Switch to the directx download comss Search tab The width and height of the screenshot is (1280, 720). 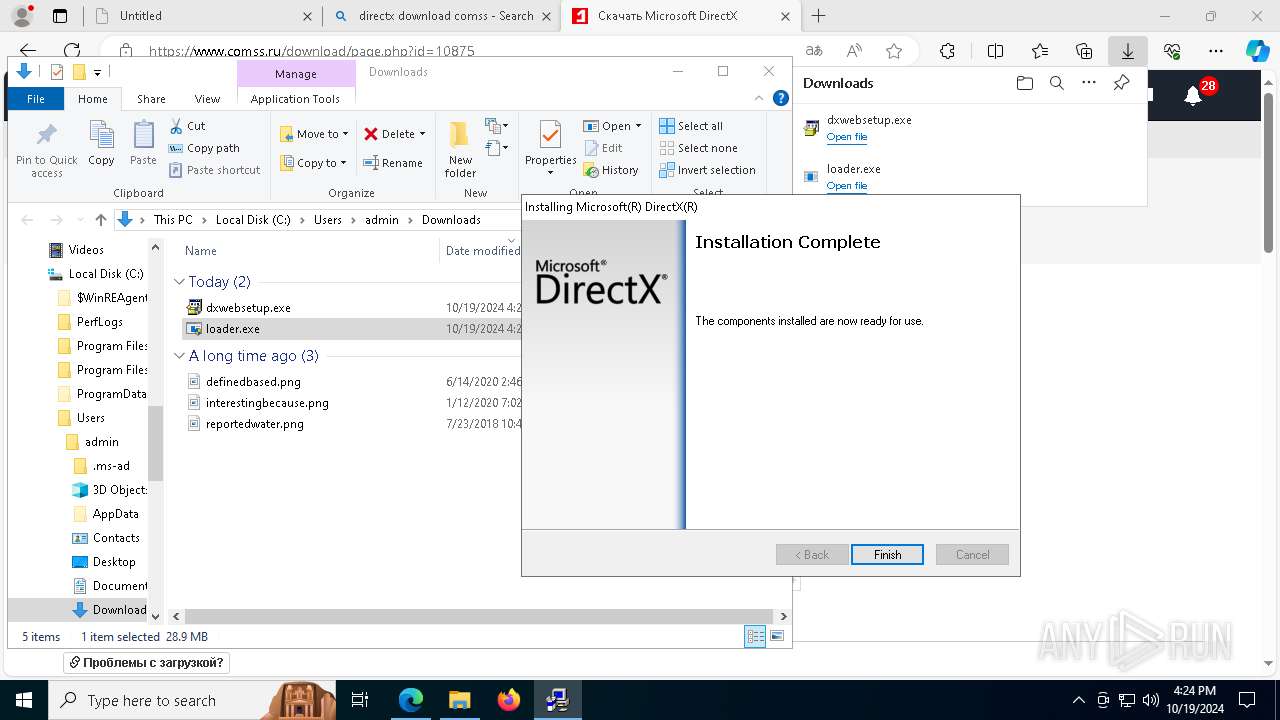click(x=446, y=16)
